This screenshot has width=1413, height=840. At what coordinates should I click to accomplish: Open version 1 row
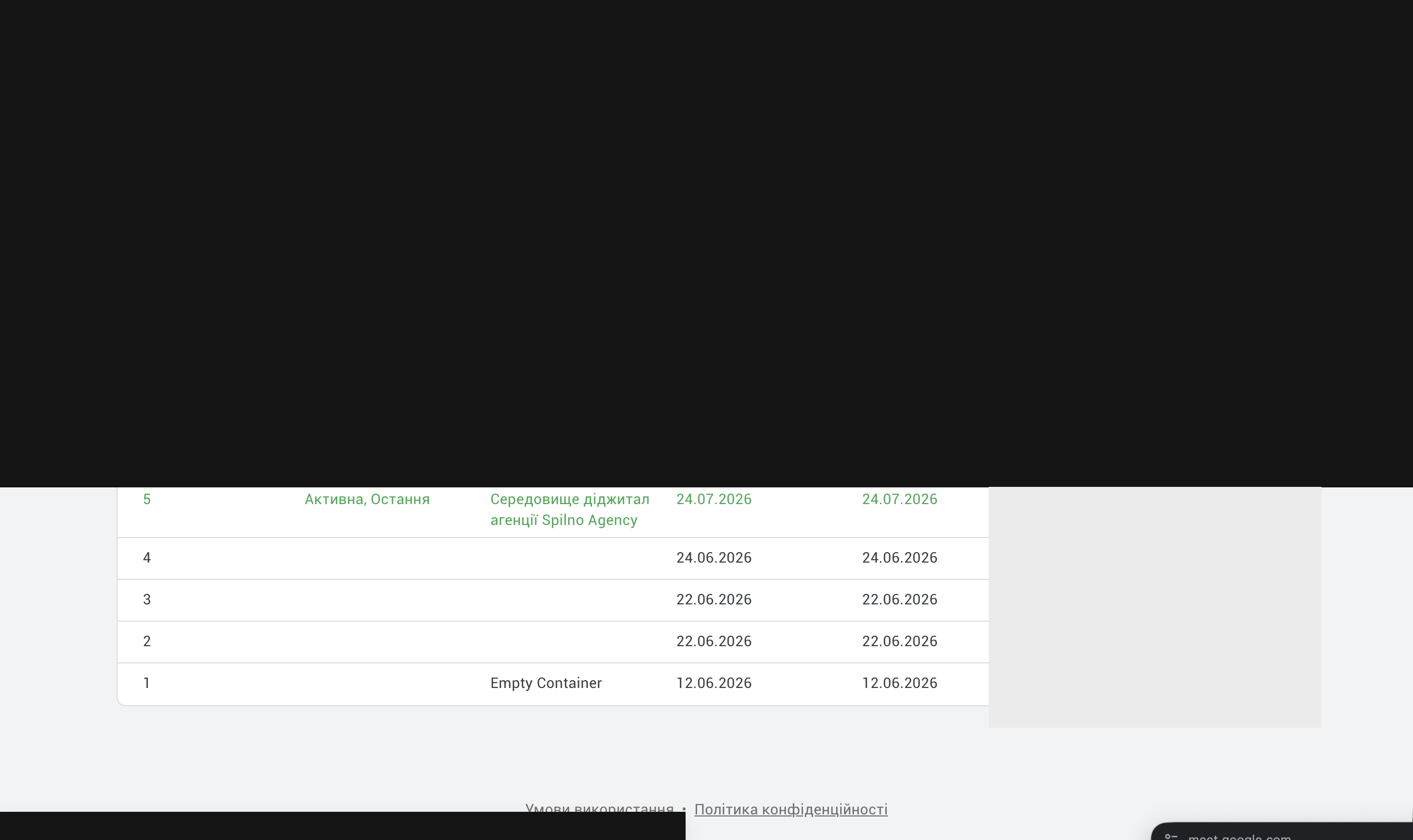click(x=553, y=684)
